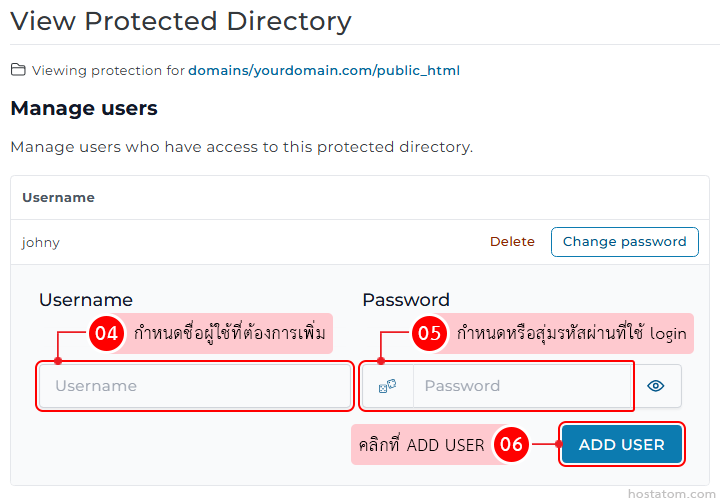Focus the Username input field
The height and width of the screenshot is (502, 720).
[x=196, y=386]
